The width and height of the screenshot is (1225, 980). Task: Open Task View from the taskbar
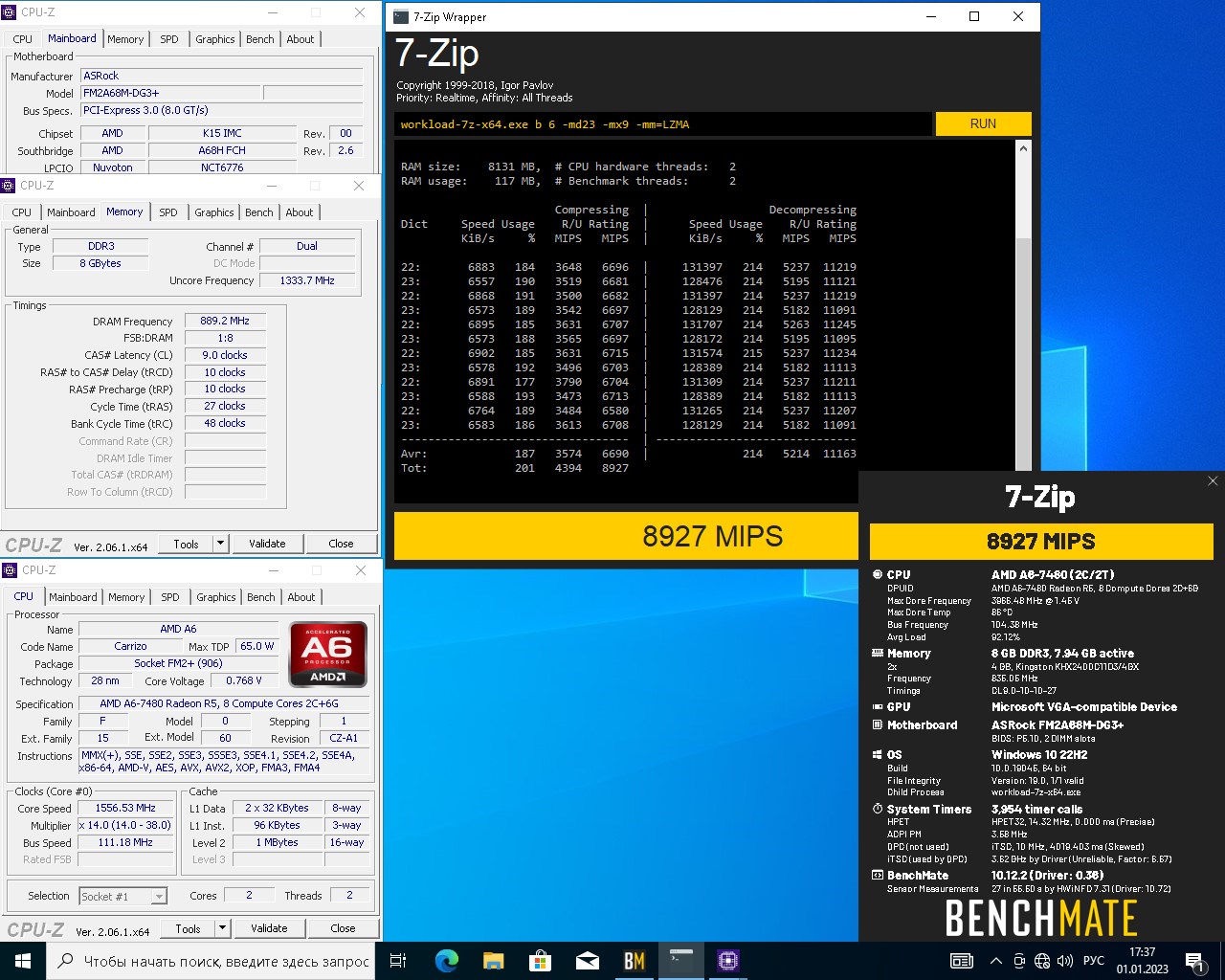(398, 961)
